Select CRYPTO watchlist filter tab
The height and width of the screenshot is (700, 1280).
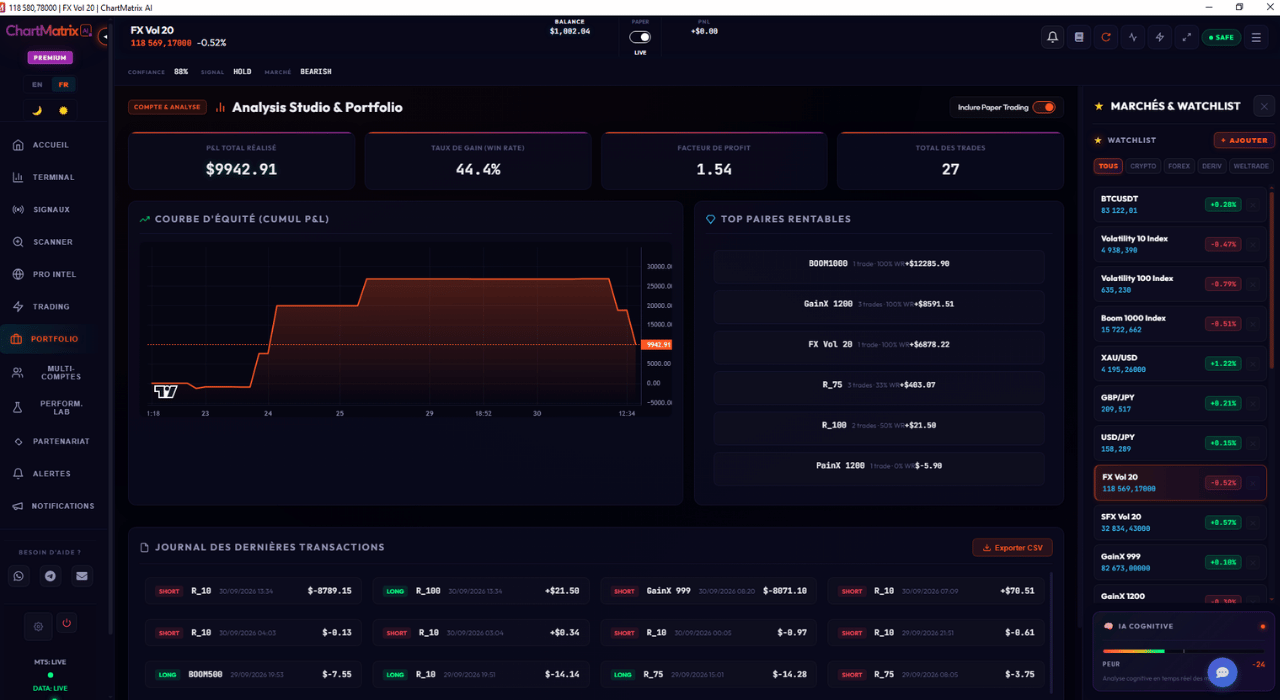1143,166
